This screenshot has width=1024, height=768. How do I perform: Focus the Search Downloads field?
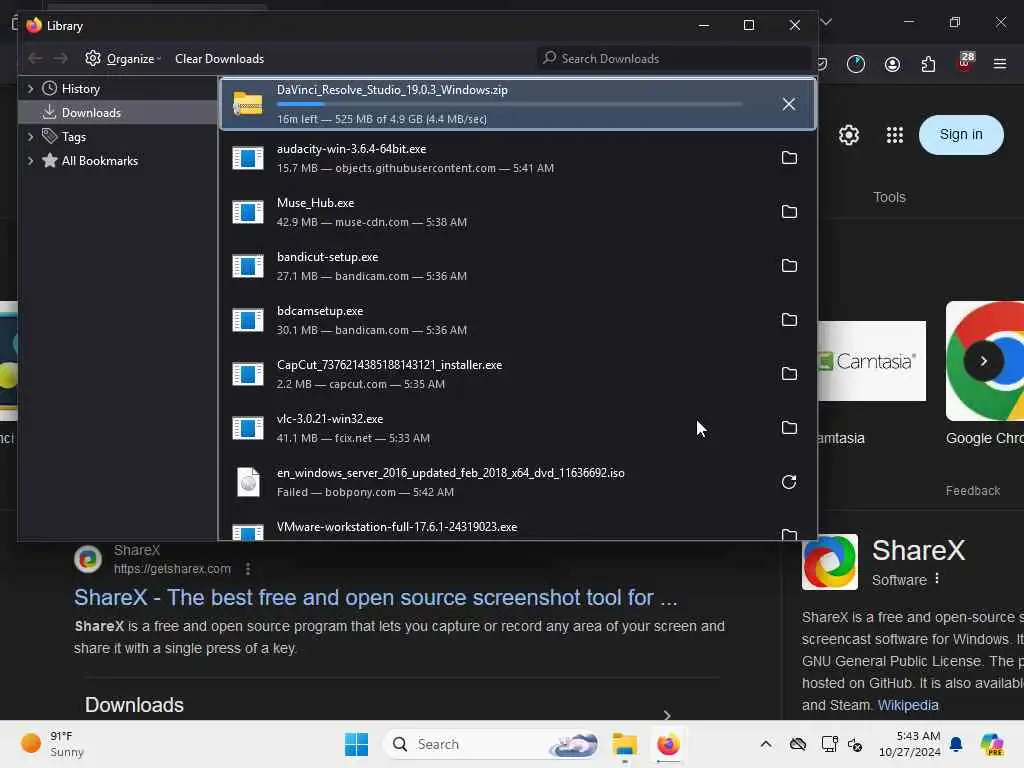674,59
